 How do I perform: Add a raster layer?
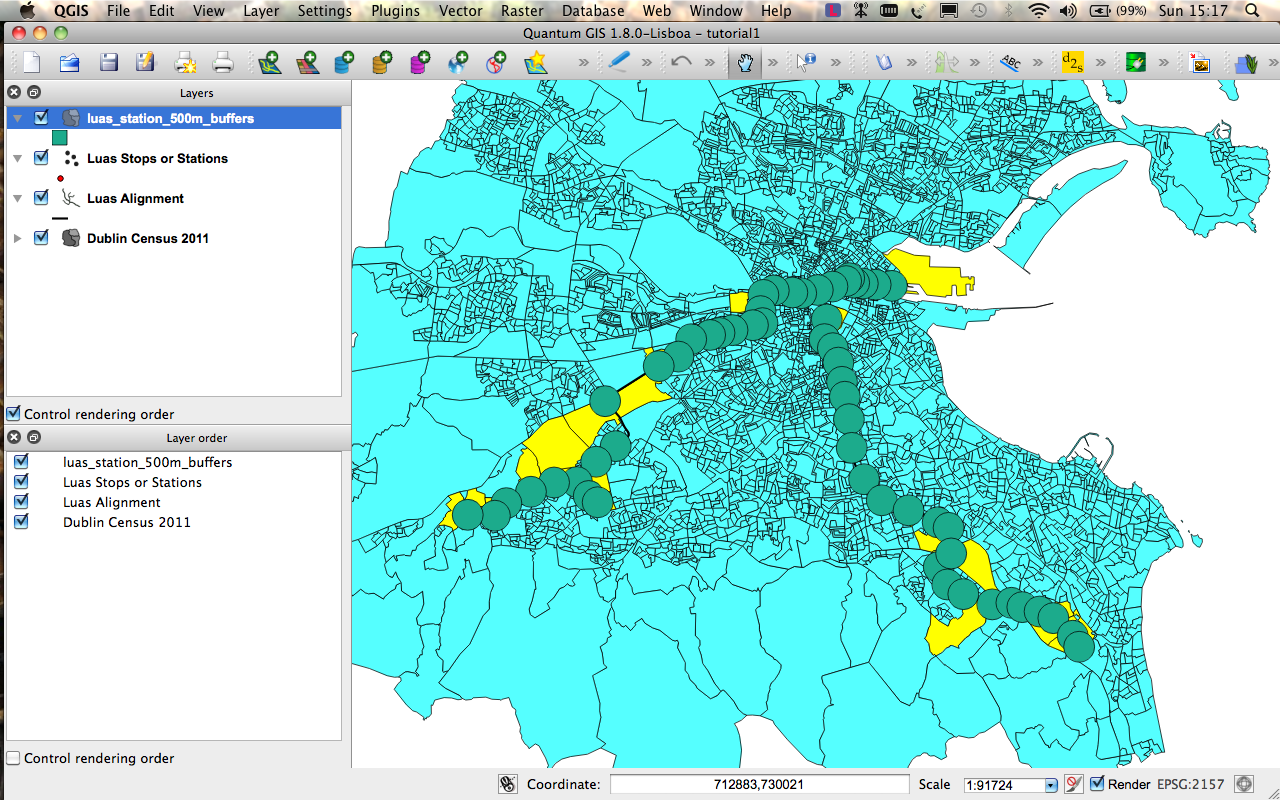[307, 62]
